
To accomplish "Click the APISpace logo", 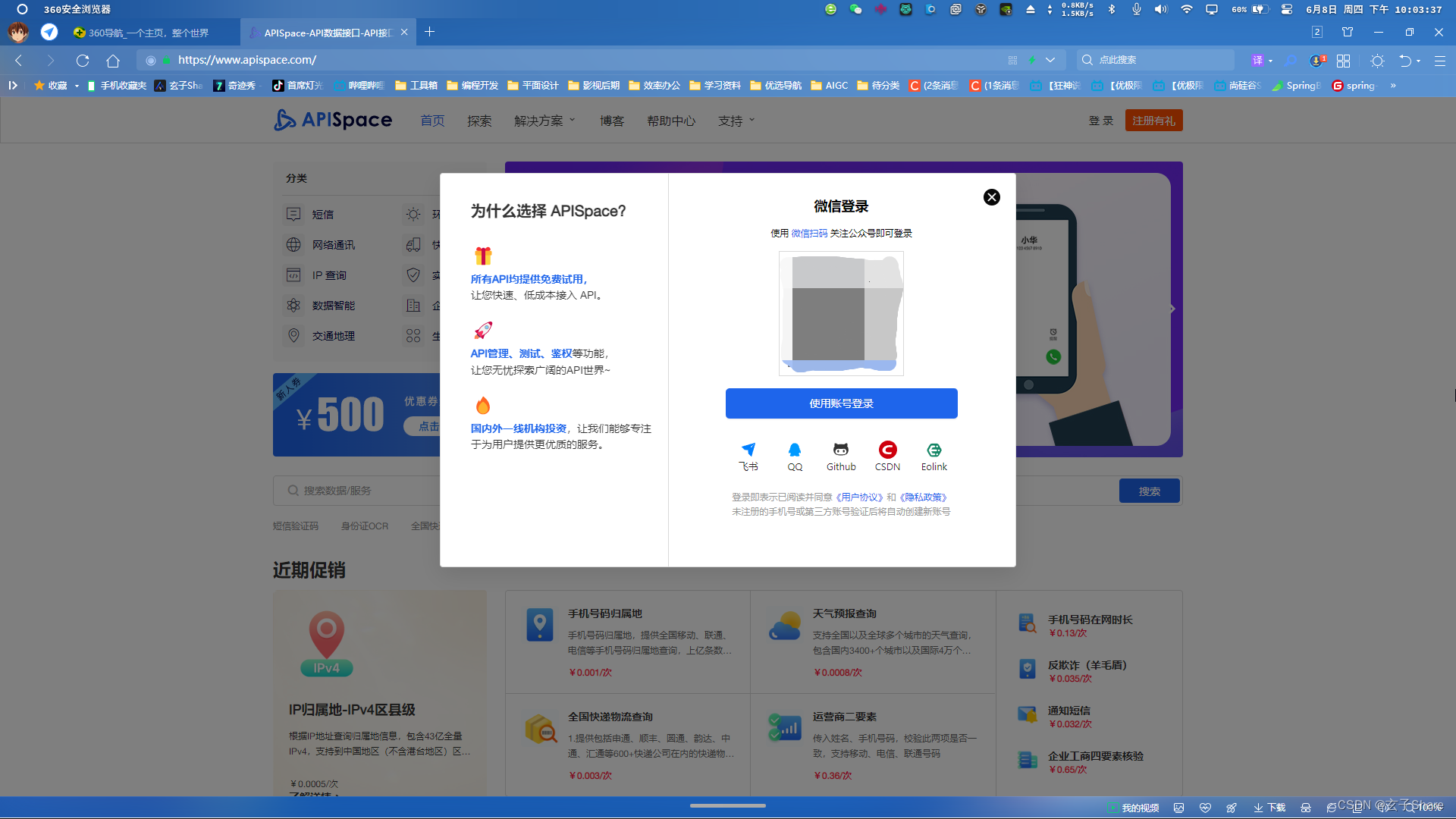I will click(332, 120).
